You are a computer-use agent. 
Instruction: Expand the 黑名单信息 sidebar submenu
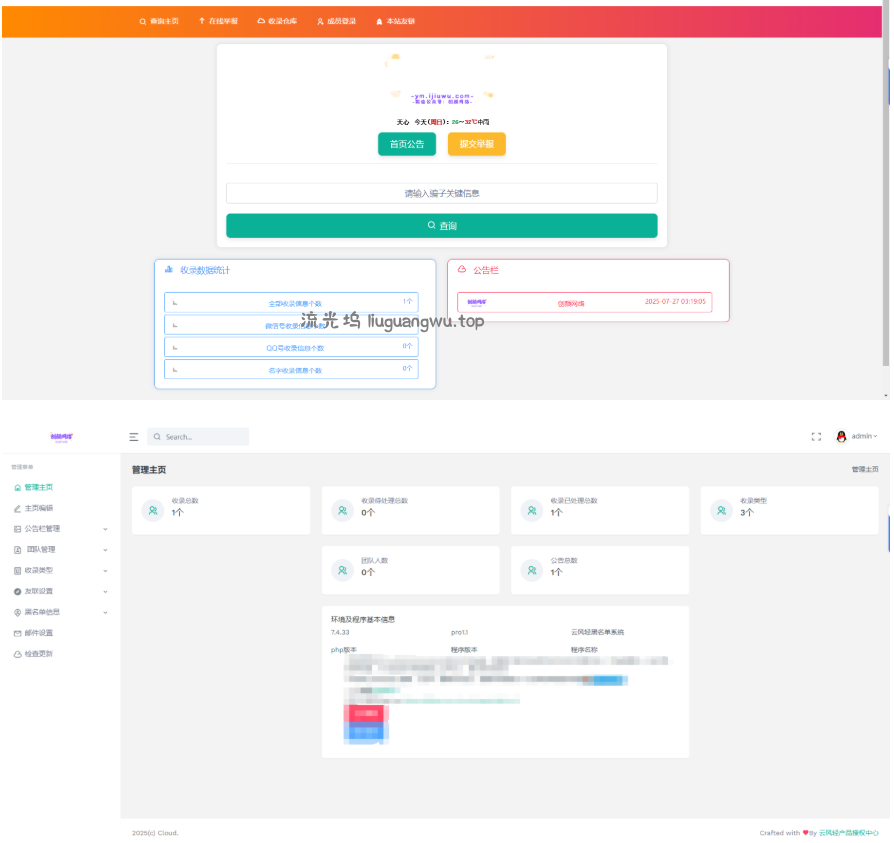pyautogui.click(x=105, y=612)
